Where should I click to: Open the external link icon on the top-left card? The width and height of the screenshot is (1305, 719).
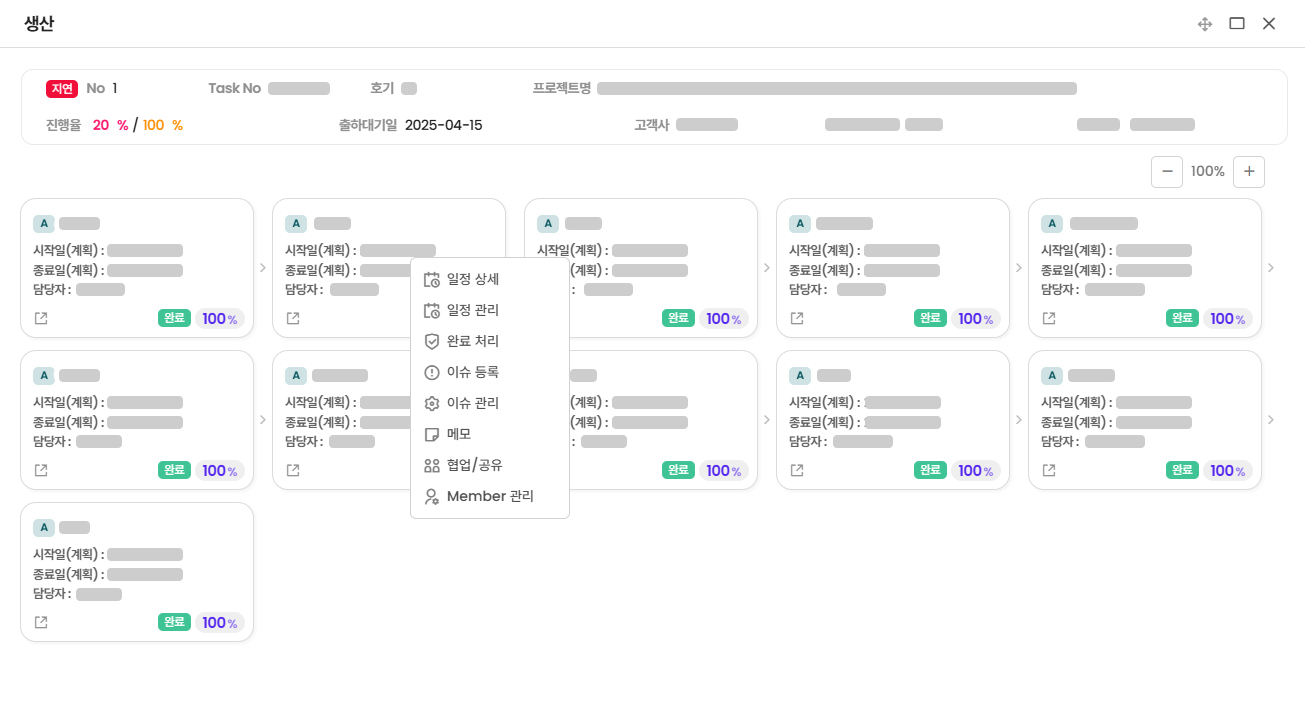pos(41,318)
